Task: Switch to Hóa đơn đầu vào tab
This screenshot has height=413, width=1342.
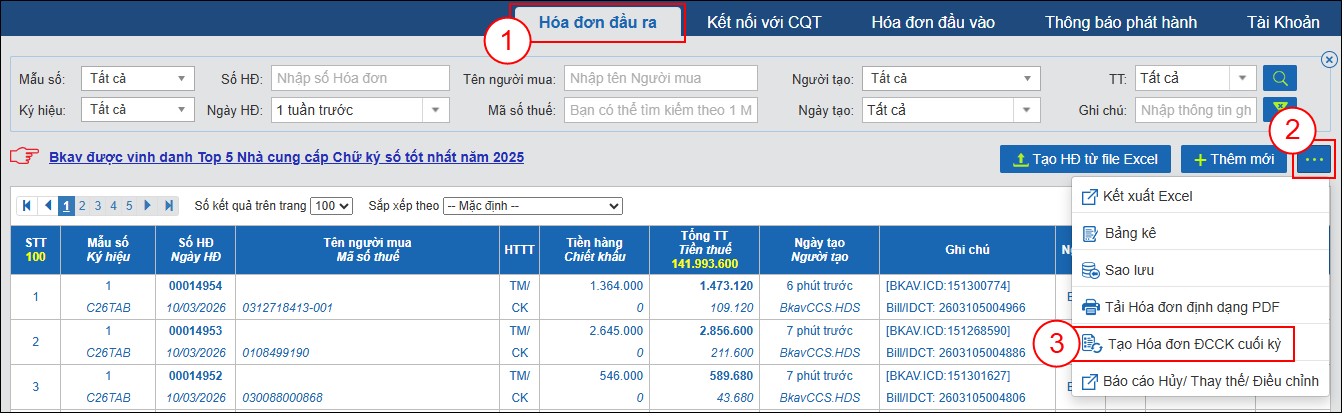Action: point(918,22)
